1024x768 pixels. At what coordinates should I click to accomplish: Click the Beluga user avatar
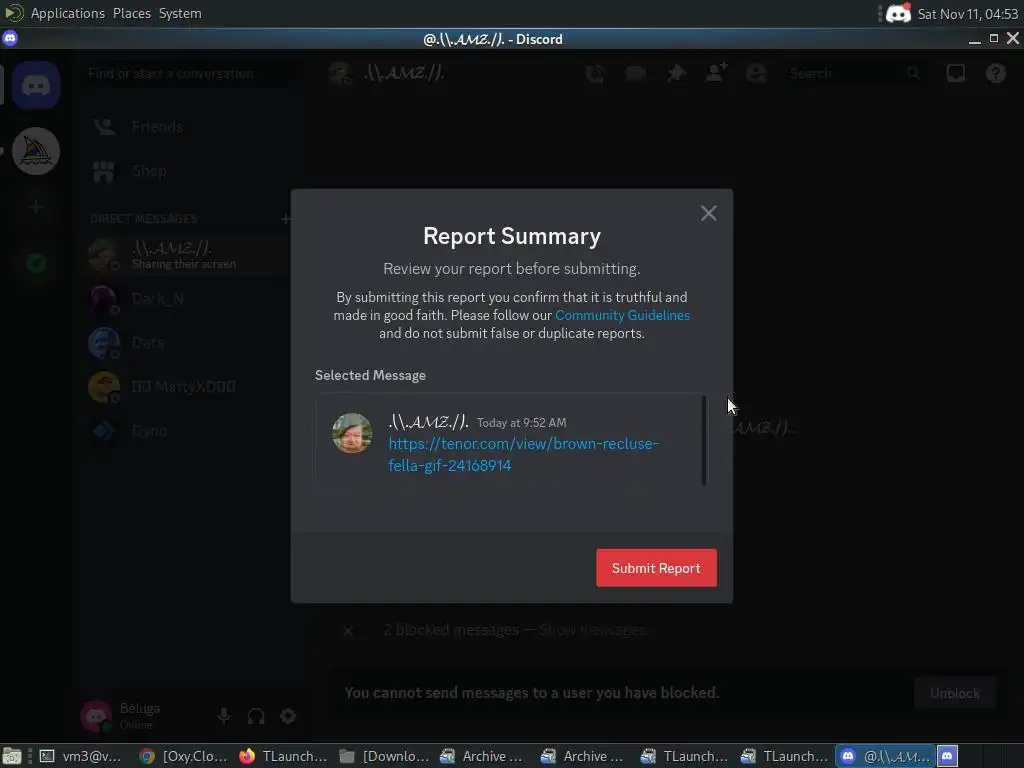point(96,716)
